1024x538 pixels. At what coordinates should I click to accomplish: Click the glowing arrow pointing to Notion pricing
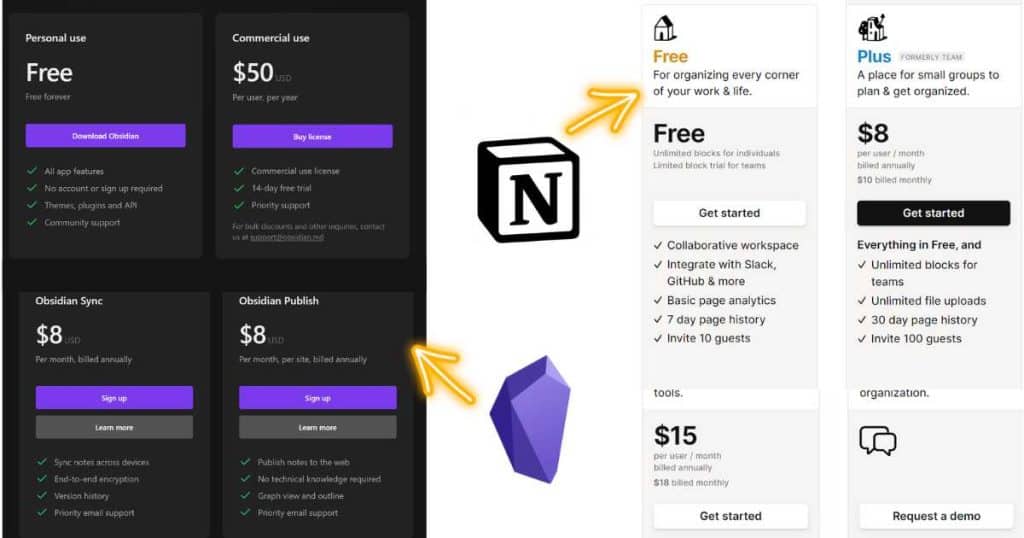[602, 109]
